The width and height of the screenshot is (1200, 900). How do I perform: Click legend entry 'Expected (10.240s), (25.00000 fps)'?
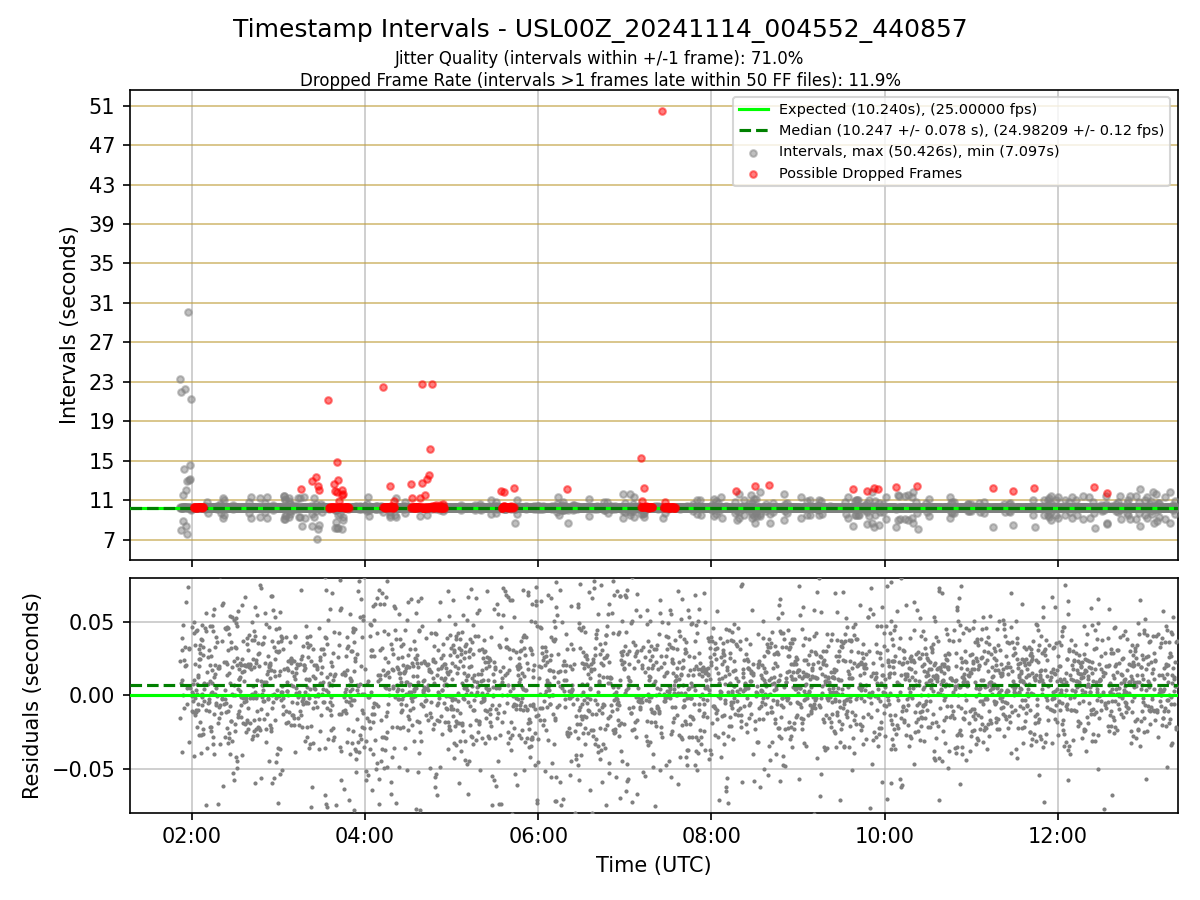coord(907,109)
